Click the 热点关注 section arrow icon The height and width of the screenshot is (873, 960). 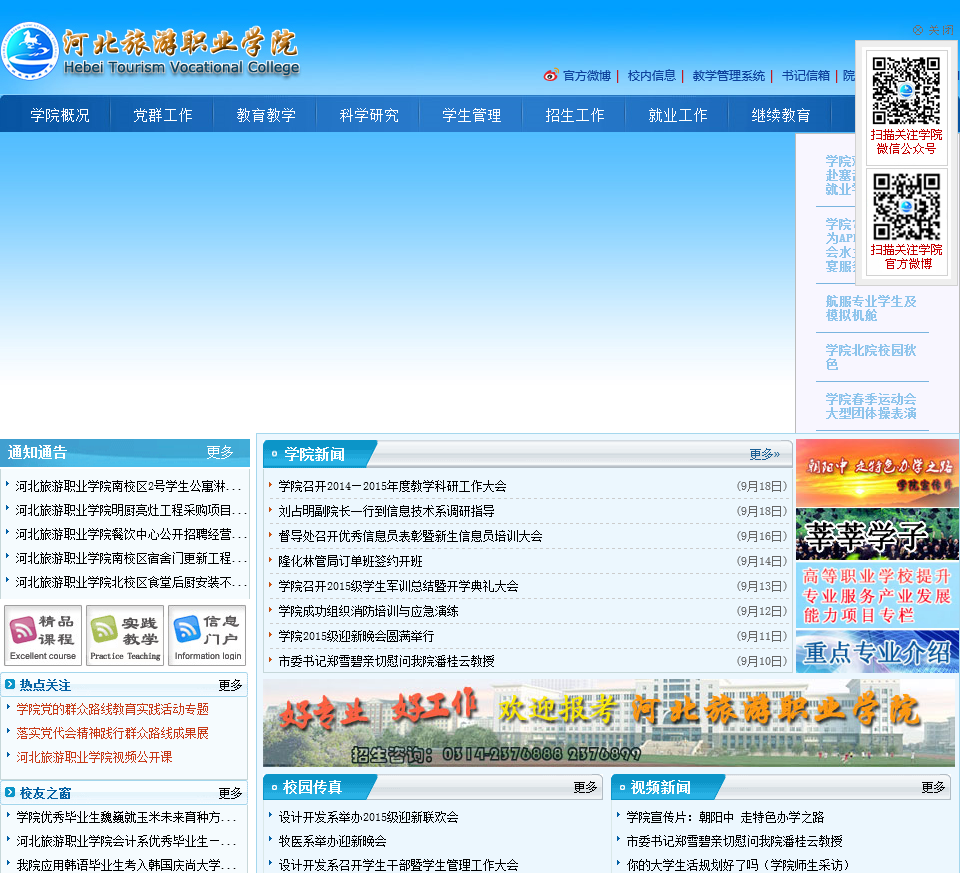10,684
